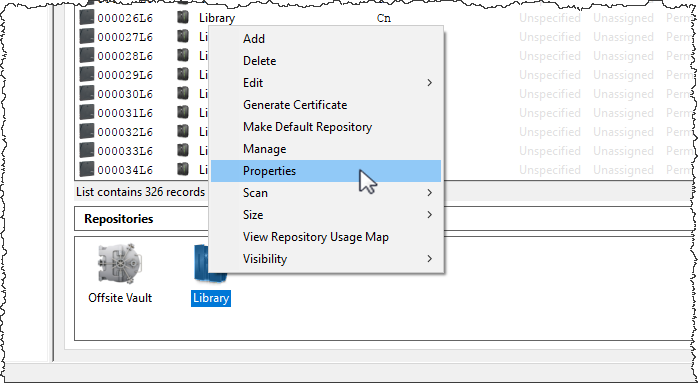Click Unspecified in the 000034L6 row
The image size is (698, 383).
[550, 170]
